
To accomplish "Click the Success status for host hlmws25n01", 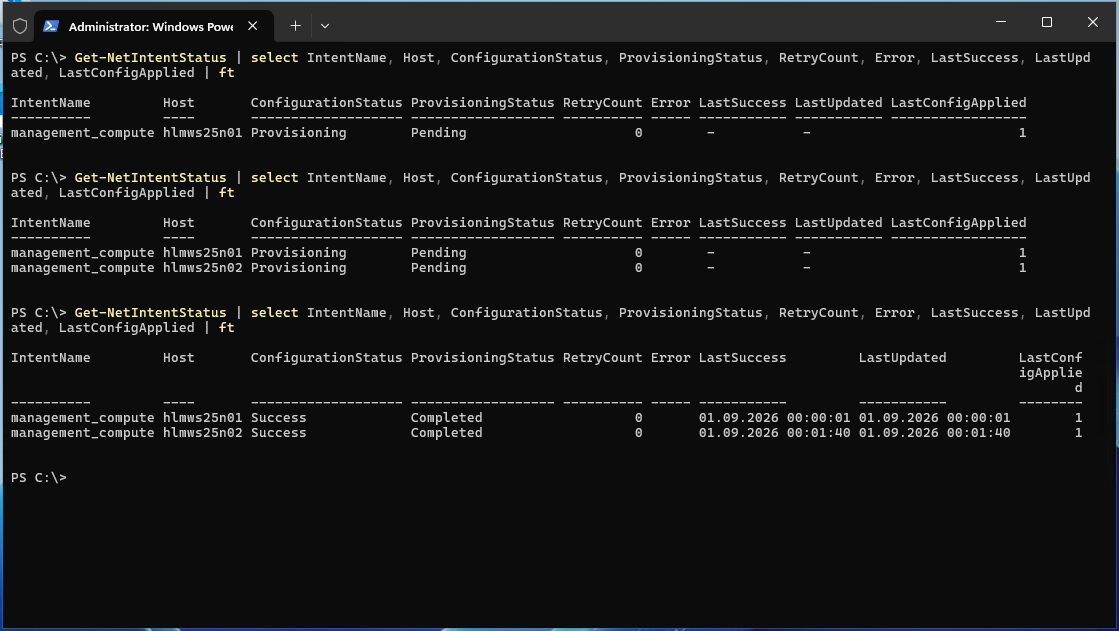I will coord(278,418).
